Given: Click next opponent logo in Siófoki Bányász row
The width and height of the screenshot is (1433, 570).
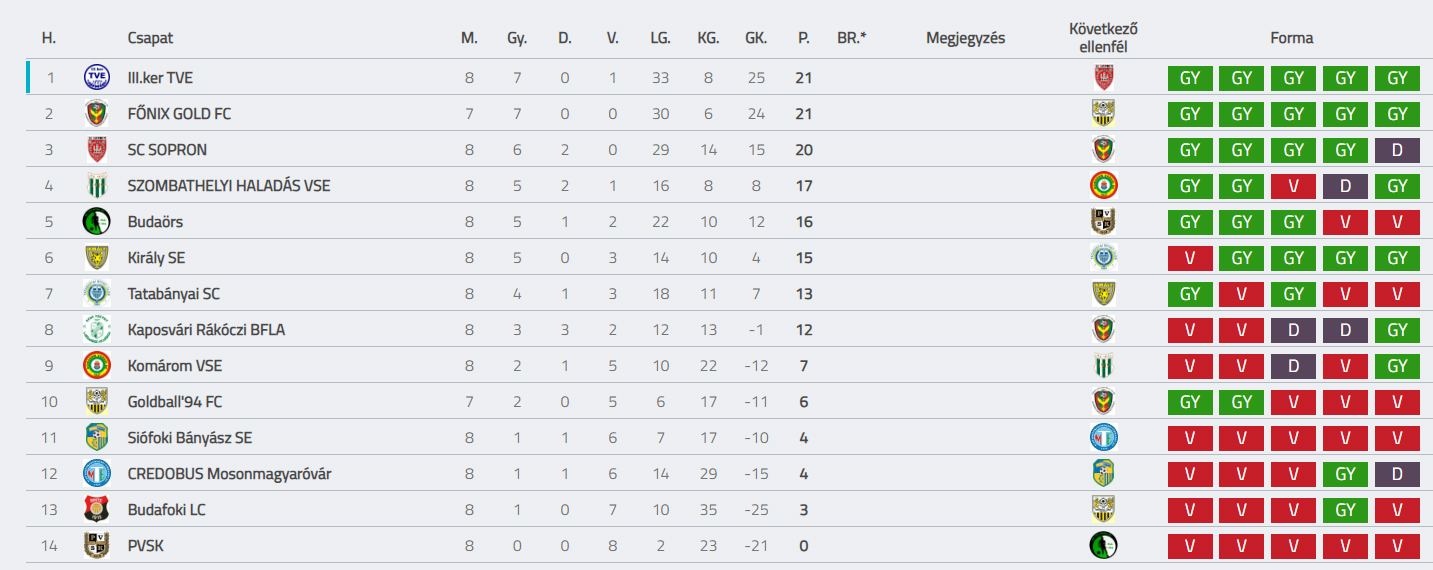Looking at the screenshot, I should pos(1103,437).
